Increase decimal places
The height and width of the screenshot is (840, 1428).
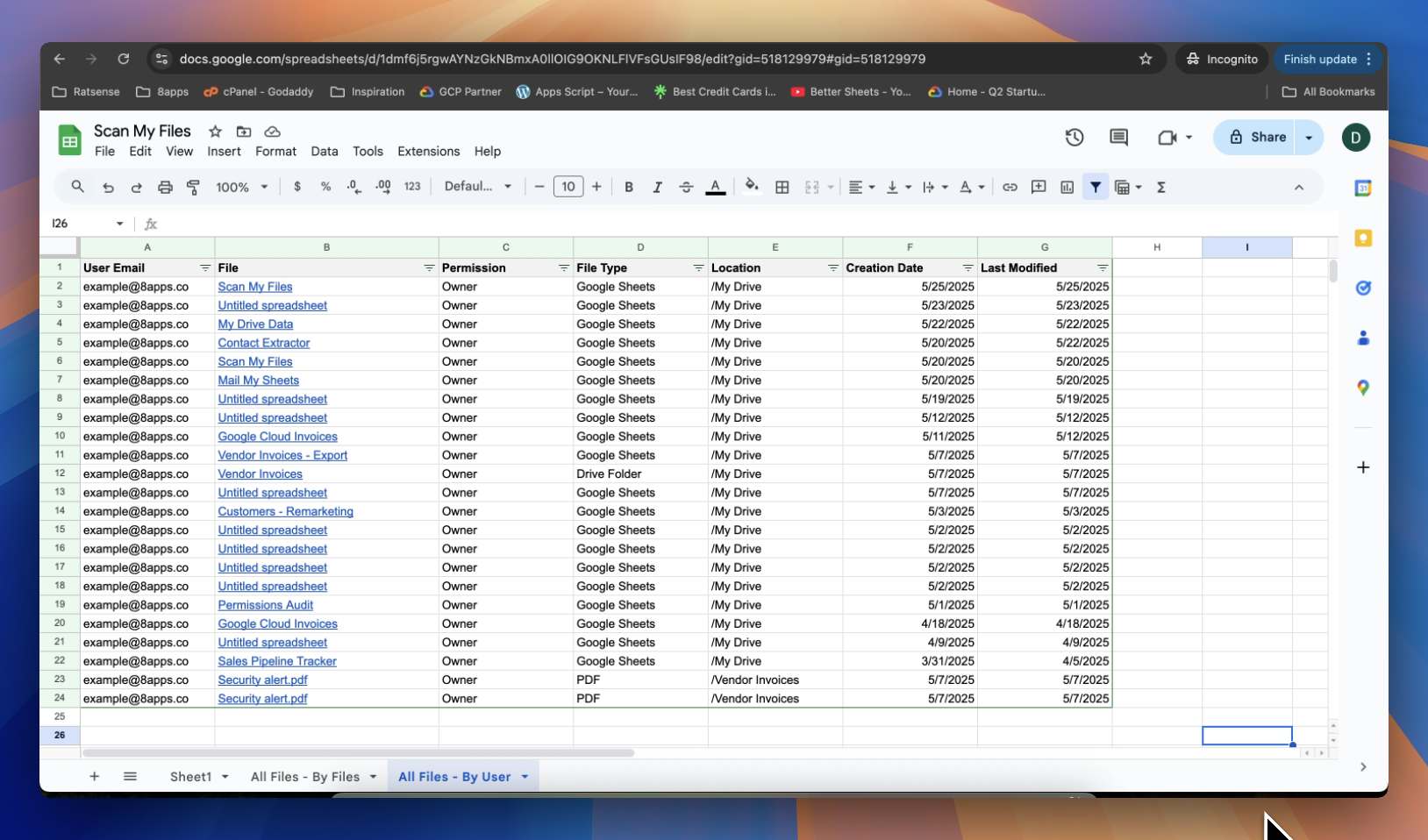[x=383, y=187]
